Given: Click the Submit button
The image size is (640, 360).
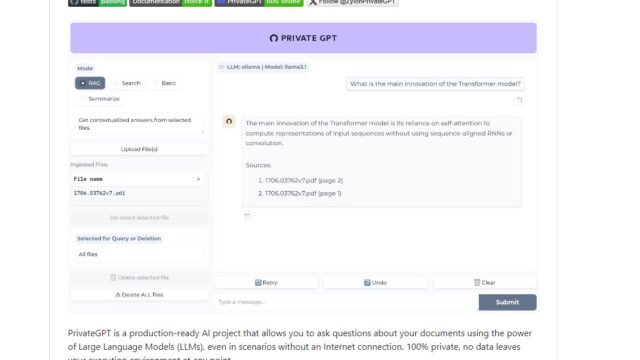Looking at the screenshot, I should (x=507, y=302).
